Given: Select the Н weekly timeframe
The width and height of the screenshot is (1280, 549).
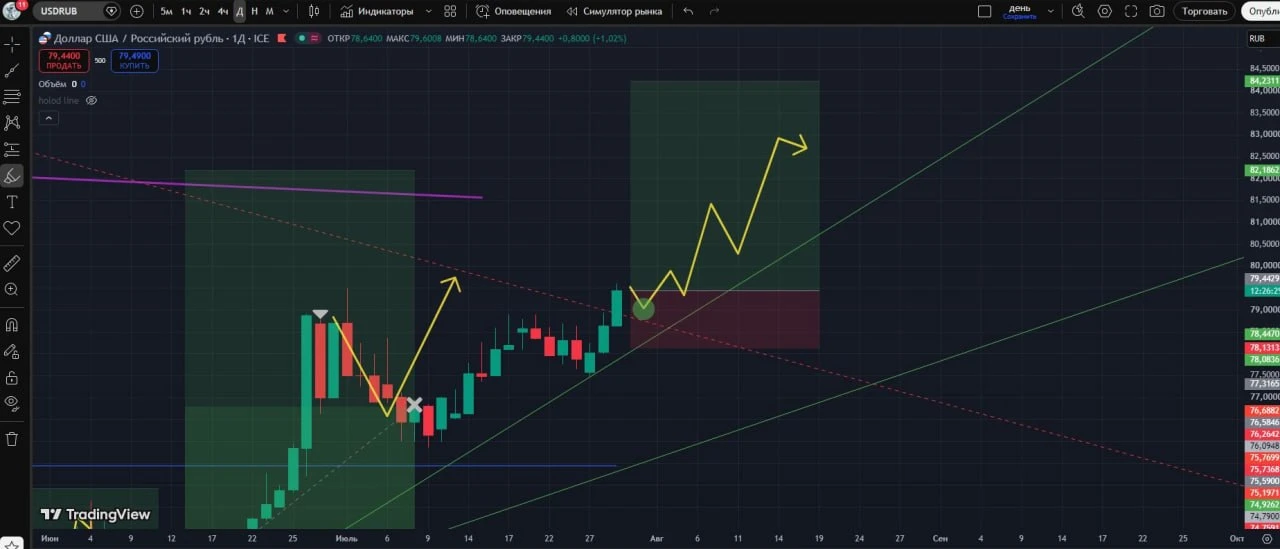Looking at the screenshot, I should point(254,11).
